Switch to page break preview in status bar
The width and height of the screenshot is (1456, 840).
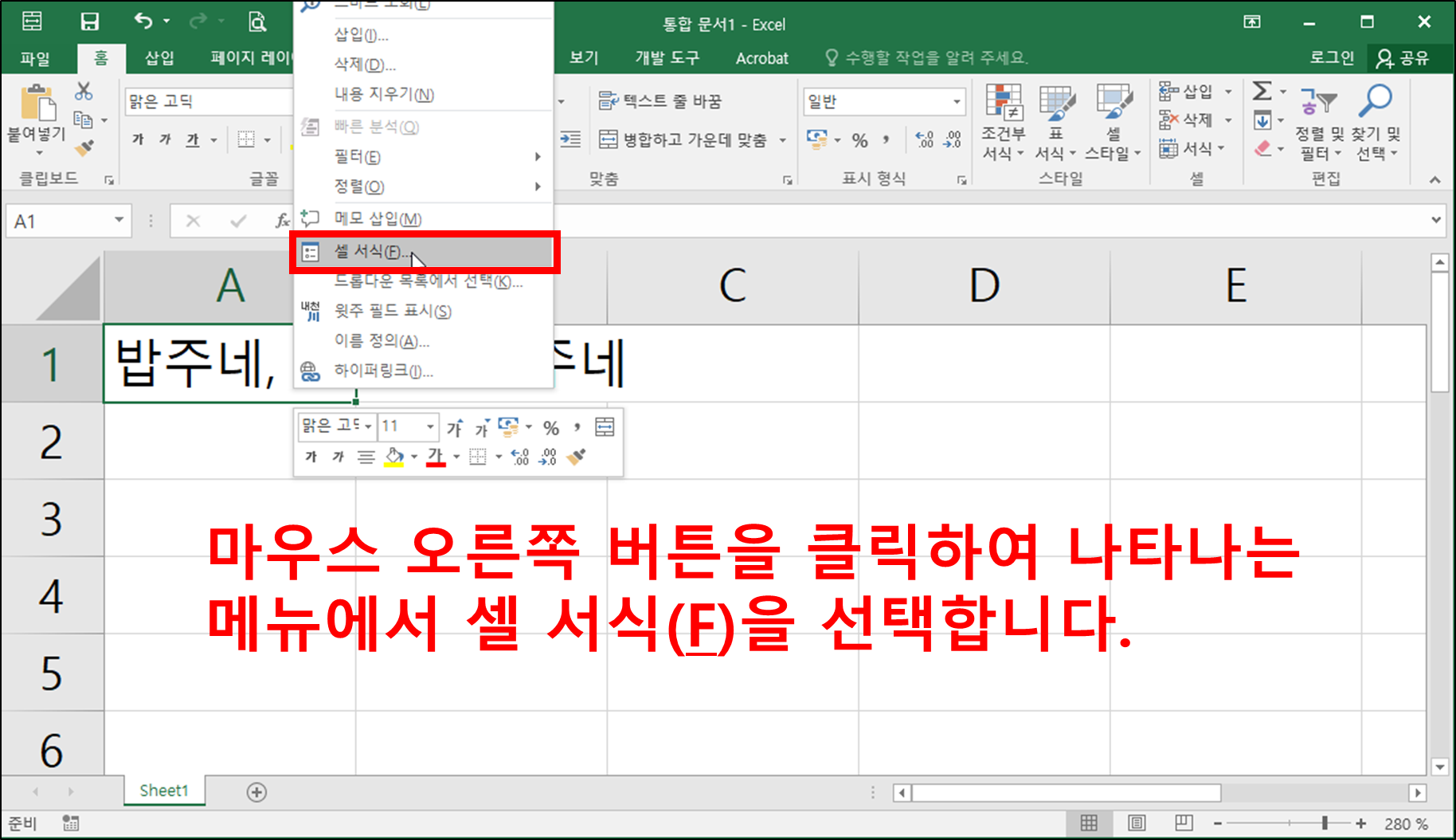coord(1184,823)
